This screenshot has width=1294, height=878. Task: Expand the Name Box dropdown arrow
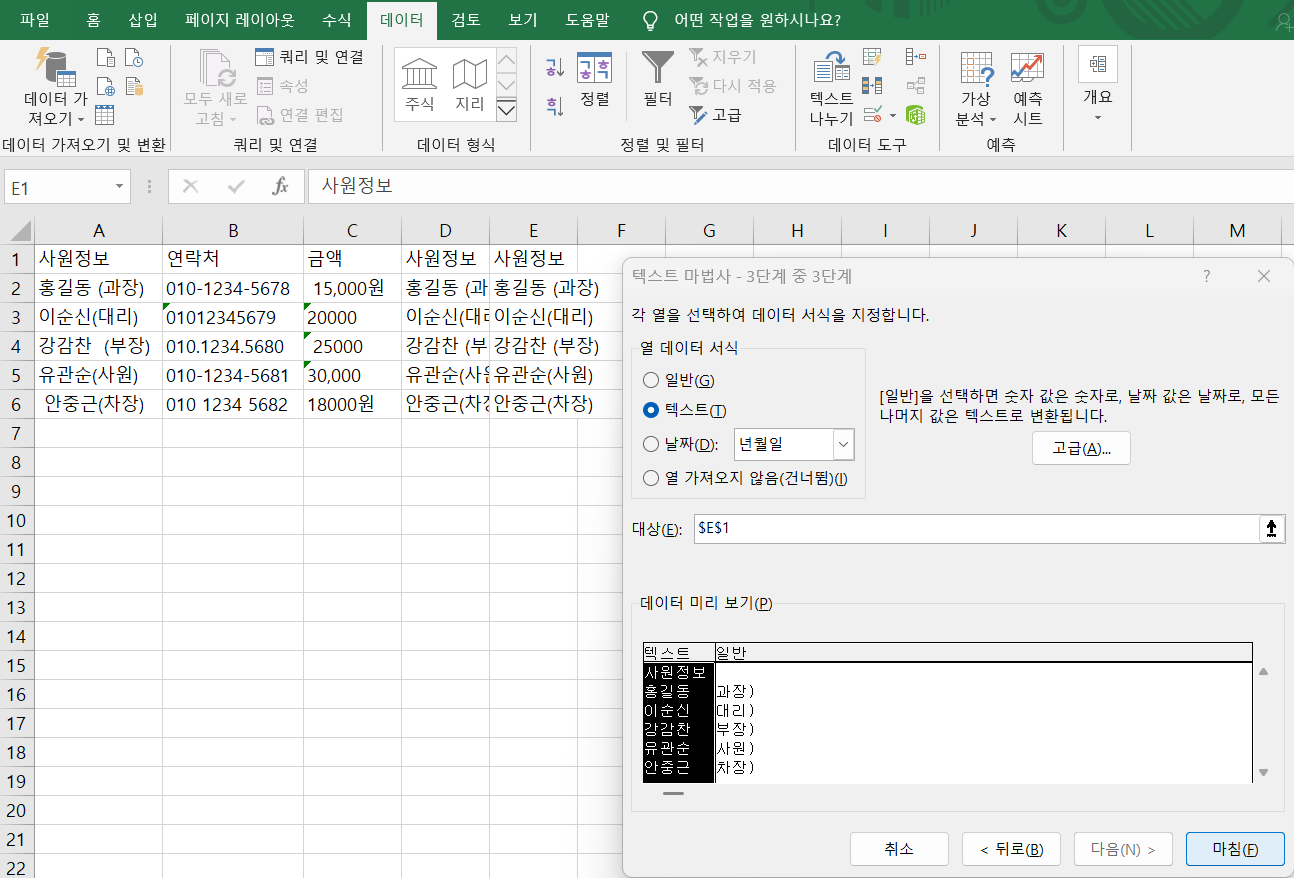pyautogui.click(x=120, y=187)
